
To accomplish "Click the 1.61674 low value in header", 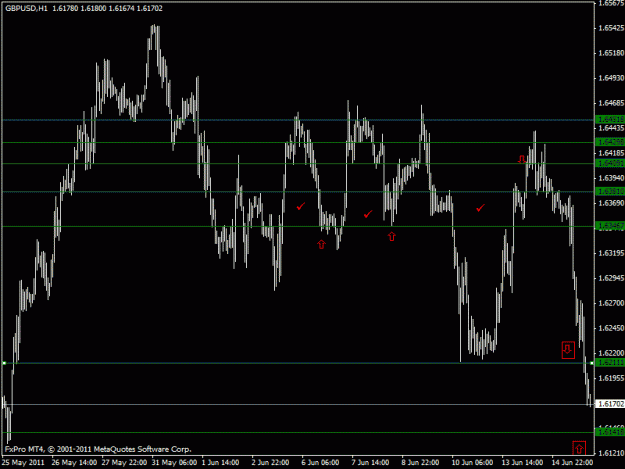I will [x=122, y=8].
